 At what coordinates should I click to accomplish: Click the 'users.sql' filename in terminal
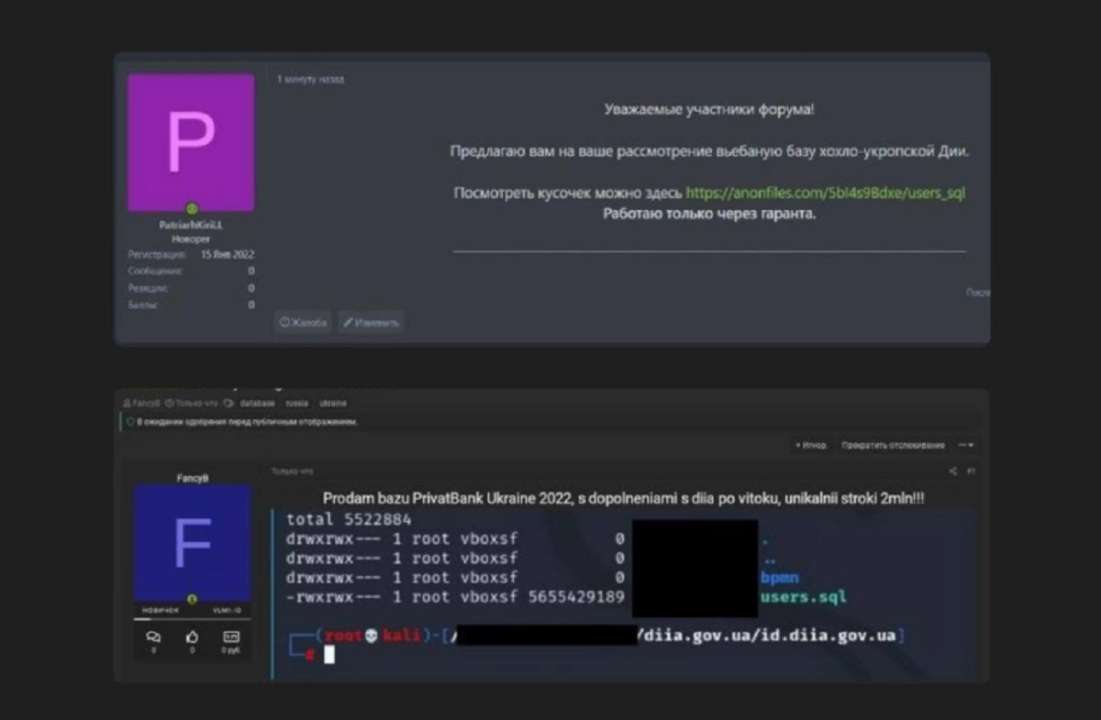pyautogui.click(x=803, y=597)
